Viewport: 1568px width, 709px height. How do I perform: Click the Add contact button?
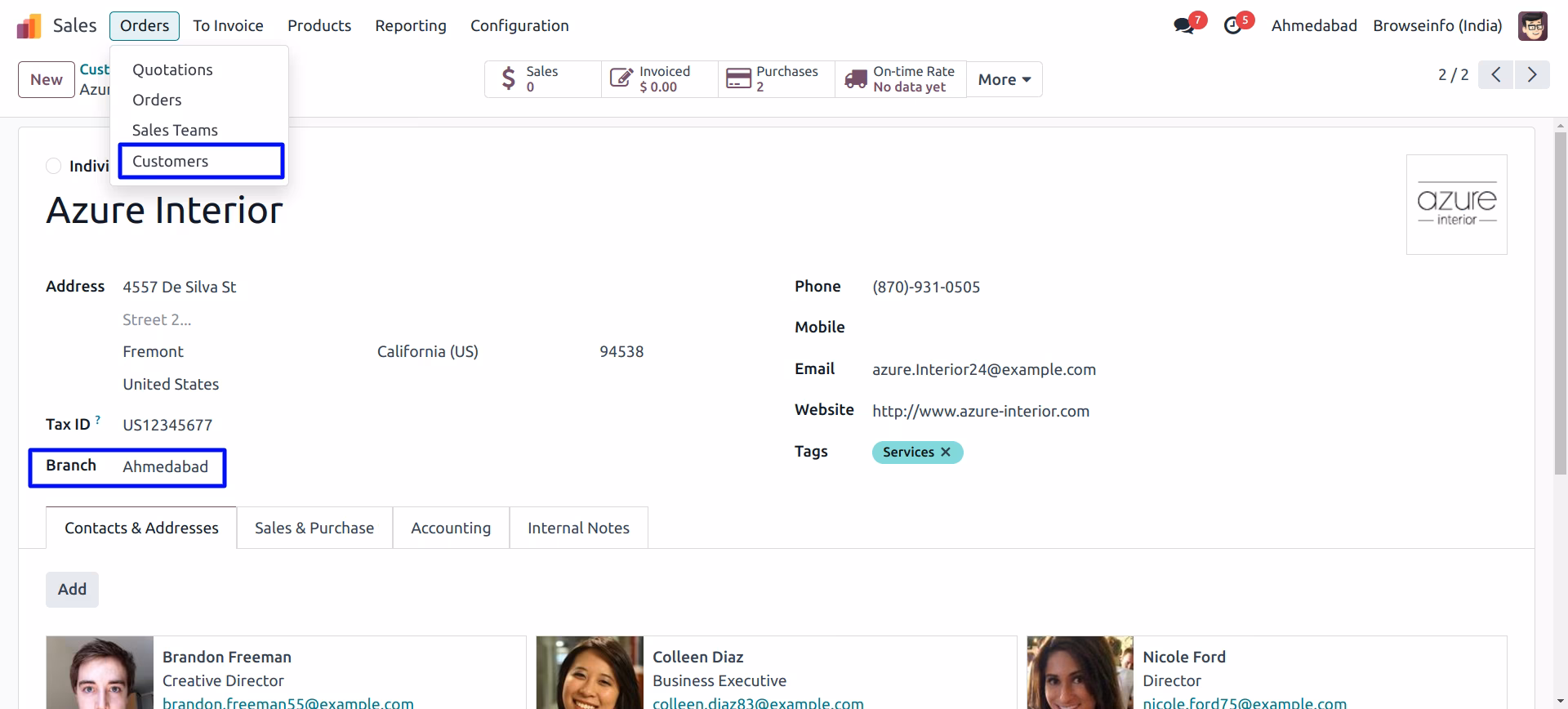(72, 590)
